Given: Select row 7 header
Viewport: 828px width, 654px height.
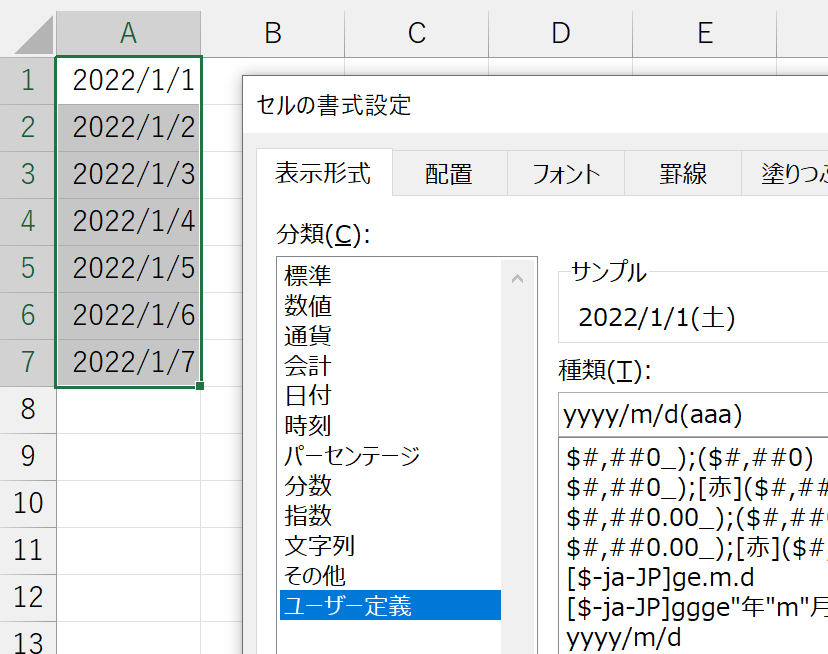Looking at the screenshot, I should 27,362.
